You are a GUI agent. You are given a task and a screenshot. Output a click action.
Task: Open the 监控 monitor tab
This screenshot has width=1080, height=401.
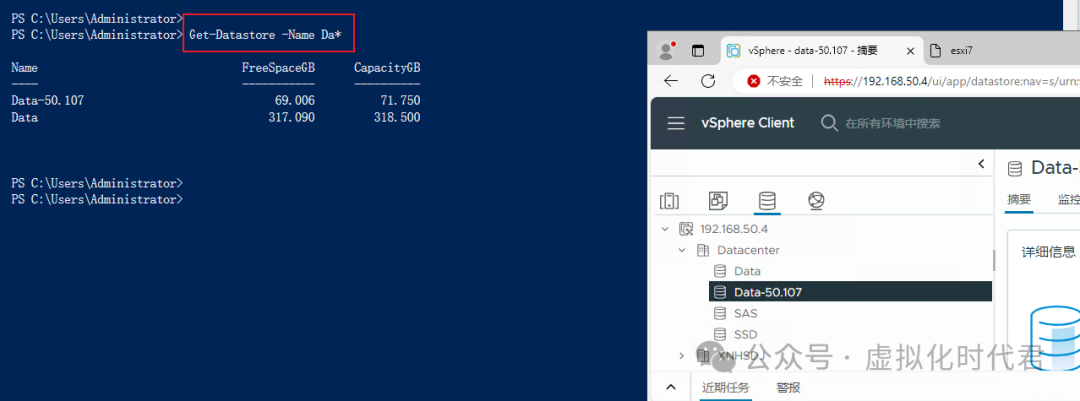[1069, 200]
